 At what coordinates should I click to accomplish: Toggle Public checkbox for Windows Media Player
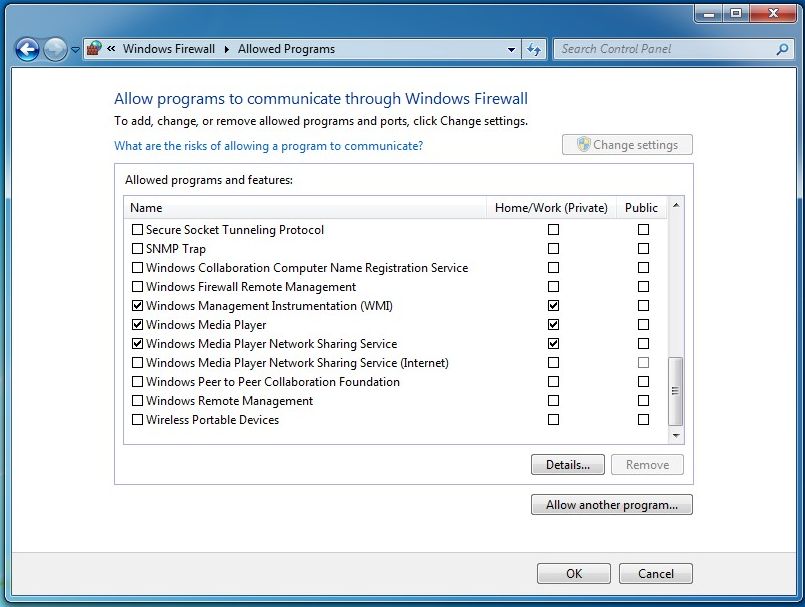point(643,325)
